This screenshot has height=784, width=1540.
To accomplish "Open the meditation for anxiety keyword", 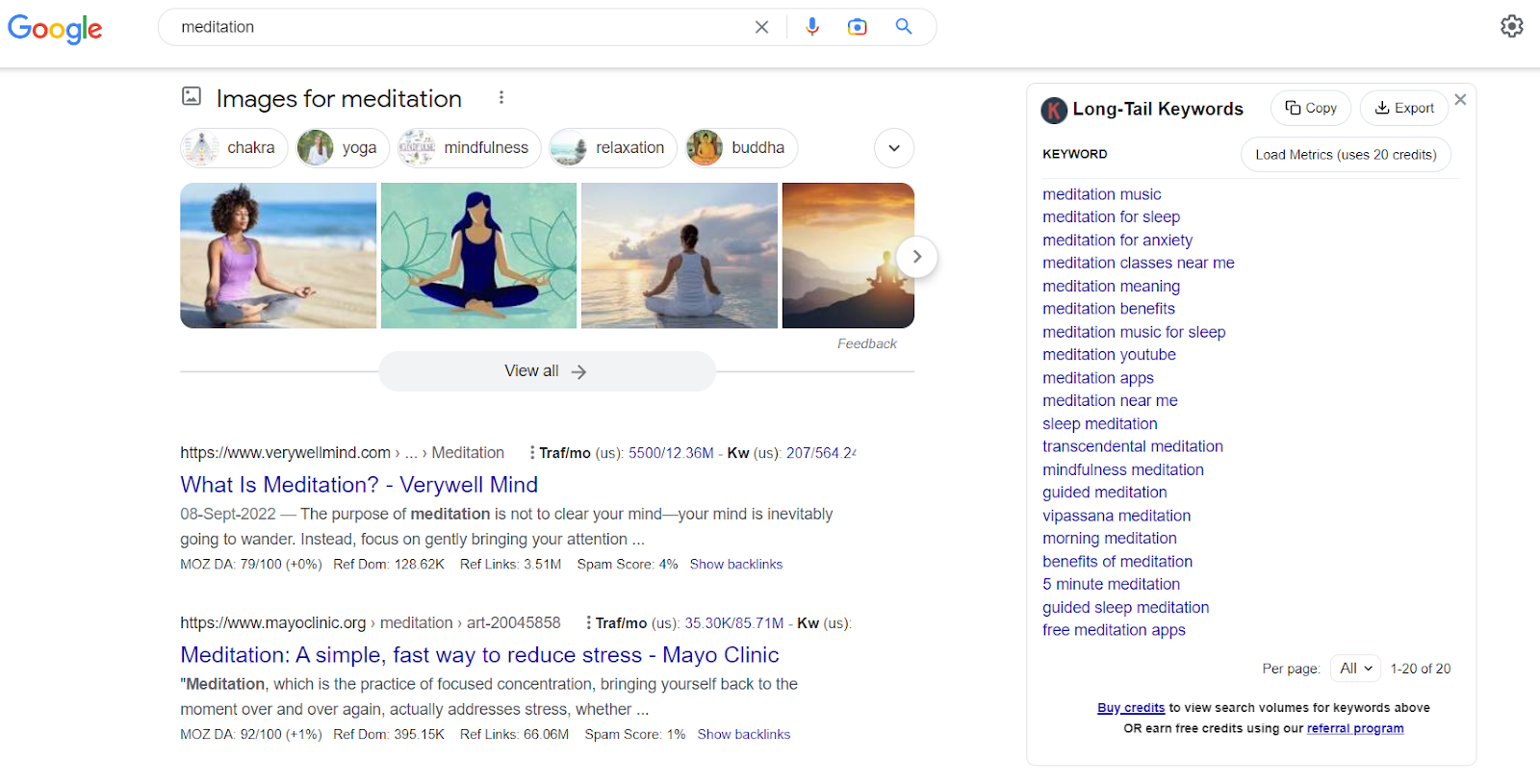I will pos(1116,240).
